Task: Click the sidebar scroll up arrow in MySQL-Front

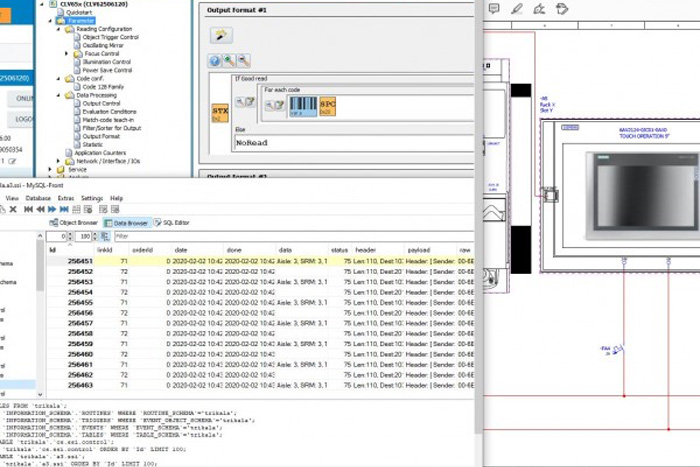Action: pyautogui.click(x=40, y=236)
